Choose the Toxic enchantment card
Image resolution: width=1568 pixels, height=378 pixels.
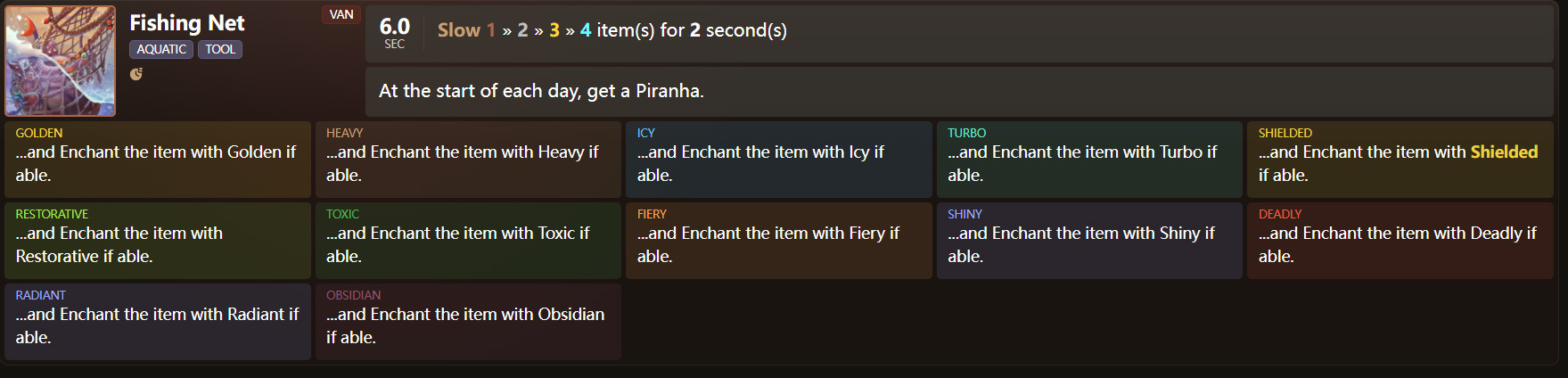468,241
